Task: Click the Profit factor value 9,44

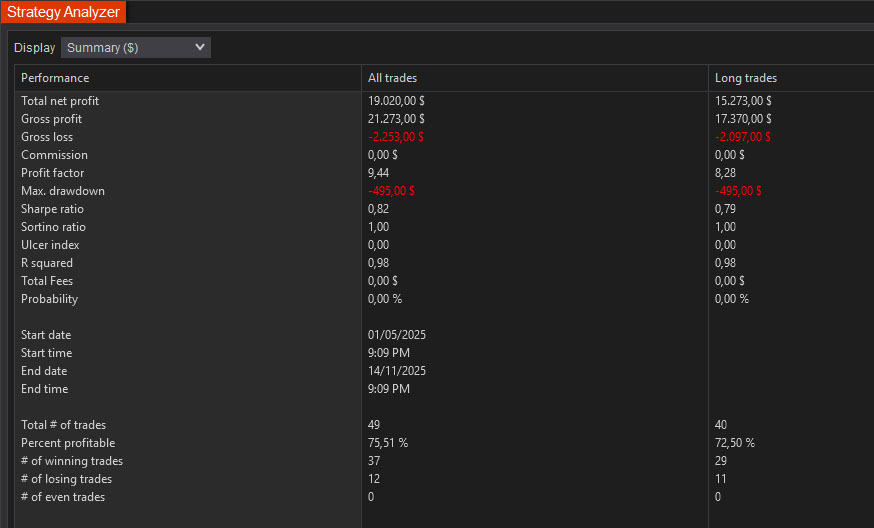Action: pyautogui.click(x=380, y=173)
